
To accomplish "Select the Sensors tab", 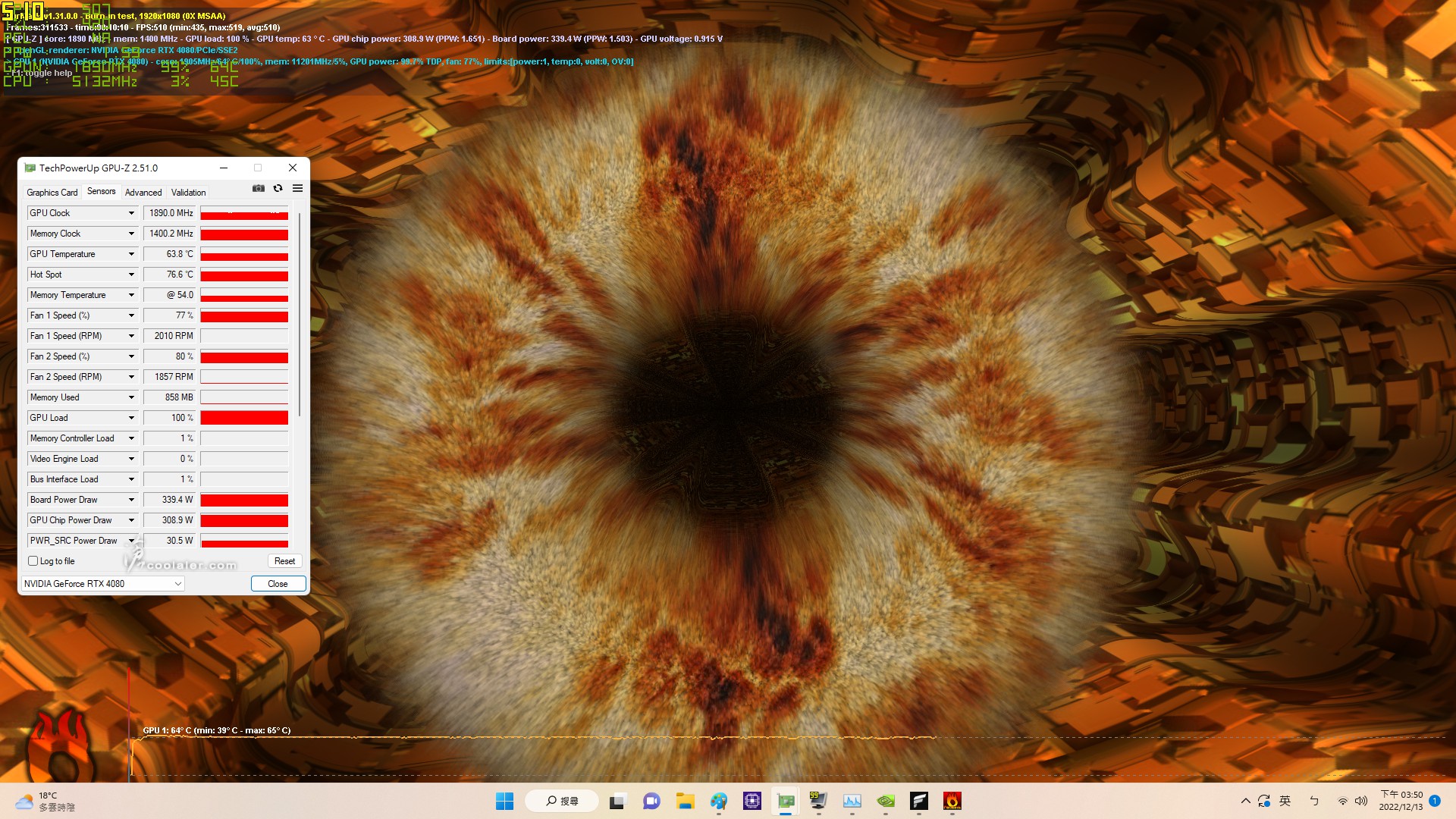I will (102, 191).
